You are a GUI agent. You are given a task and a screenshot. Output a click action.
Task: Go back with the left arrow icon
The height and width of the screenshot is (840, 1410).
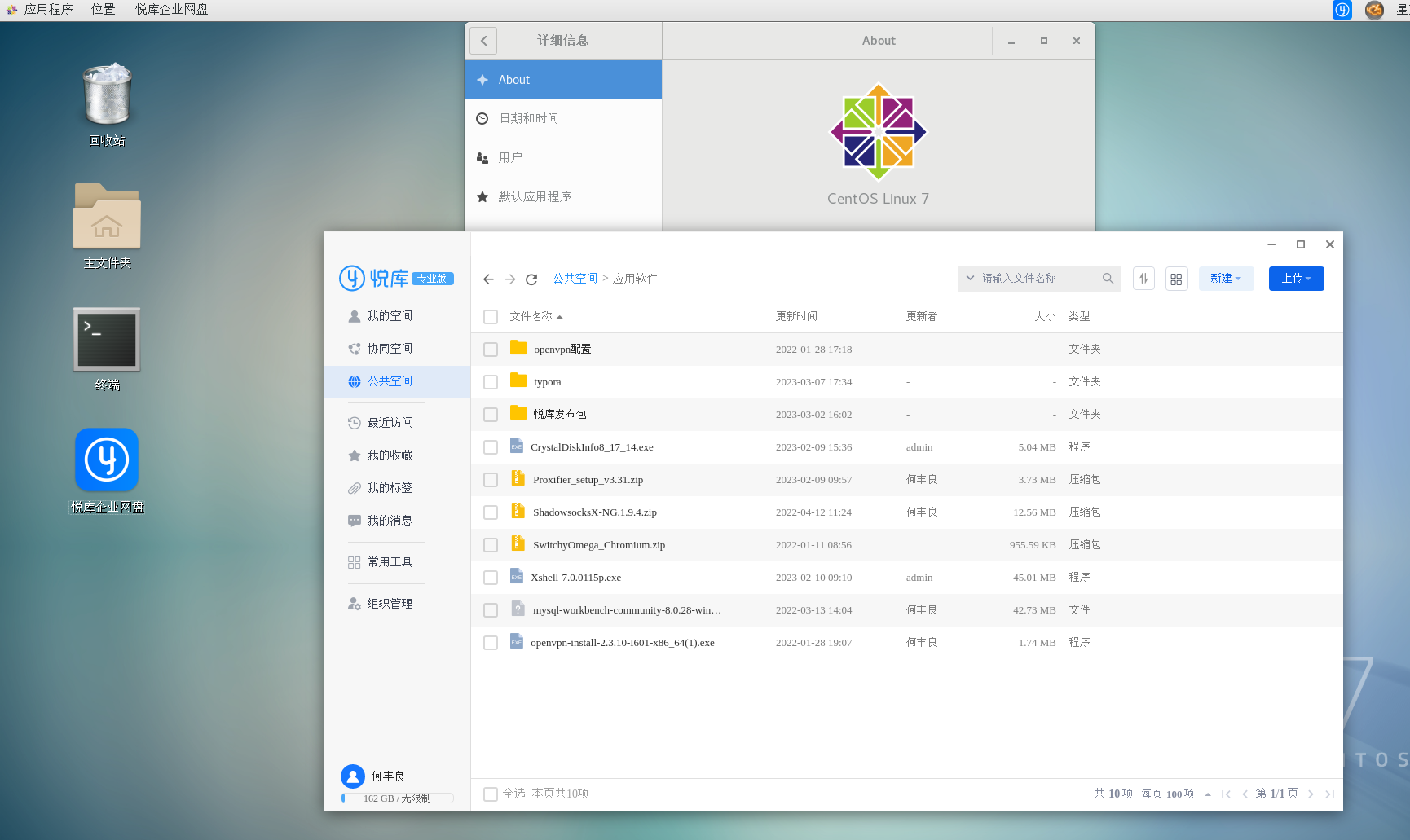click(488, 279)
